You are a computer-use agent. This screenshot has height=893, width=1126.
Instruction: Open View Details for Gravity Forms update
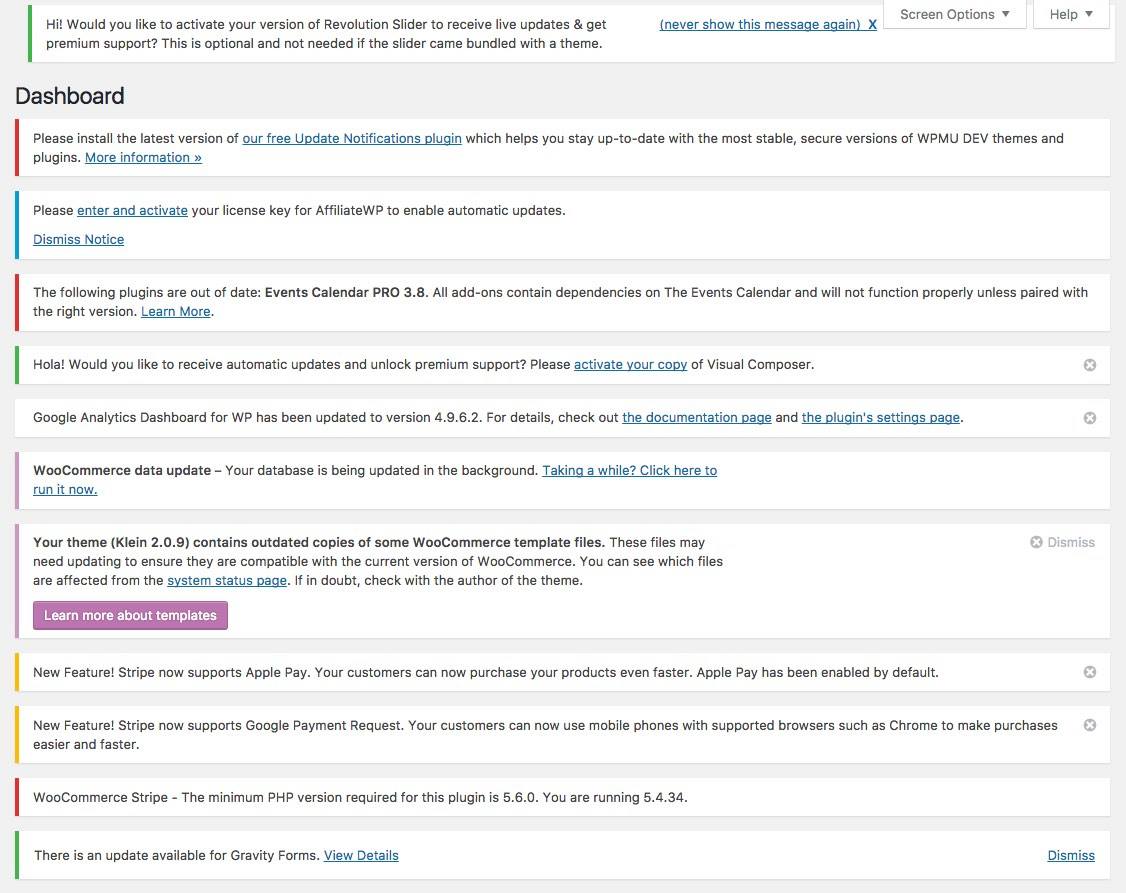(x=360, y=855)
